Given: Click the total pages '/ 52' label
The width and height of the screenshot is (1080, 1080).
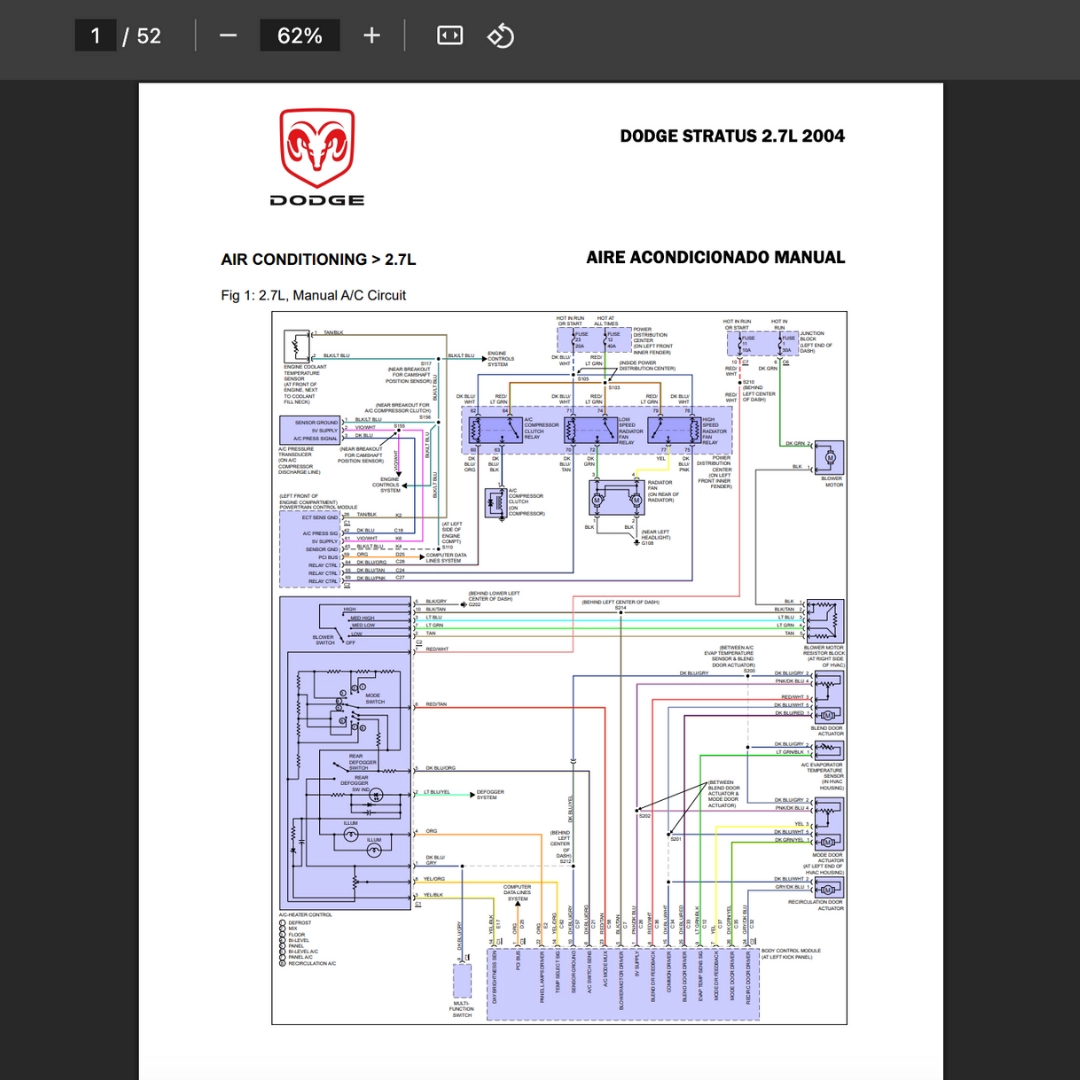Looking at the screenshot, I should pyautogui.click(x=142, y=36).
